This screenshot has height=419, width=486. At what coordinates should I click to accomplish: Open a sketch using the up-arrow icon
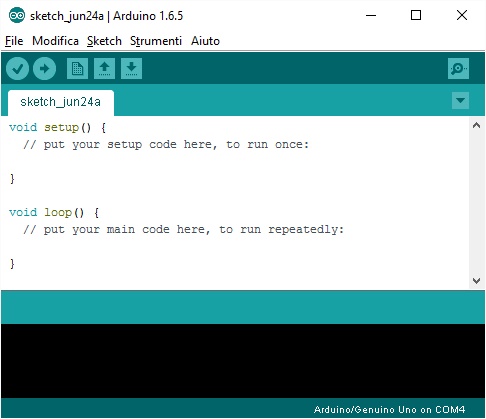[104, 69]
